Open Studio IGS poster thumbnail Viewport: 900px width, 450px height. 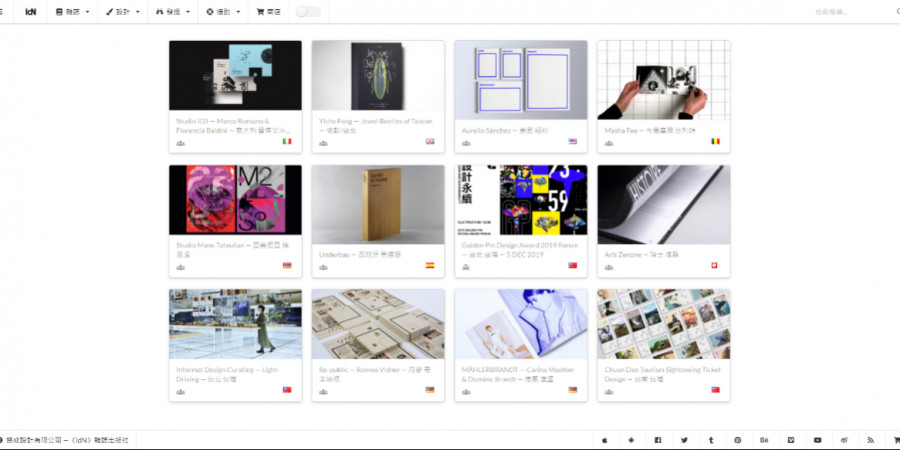click(x=235, y=75)
